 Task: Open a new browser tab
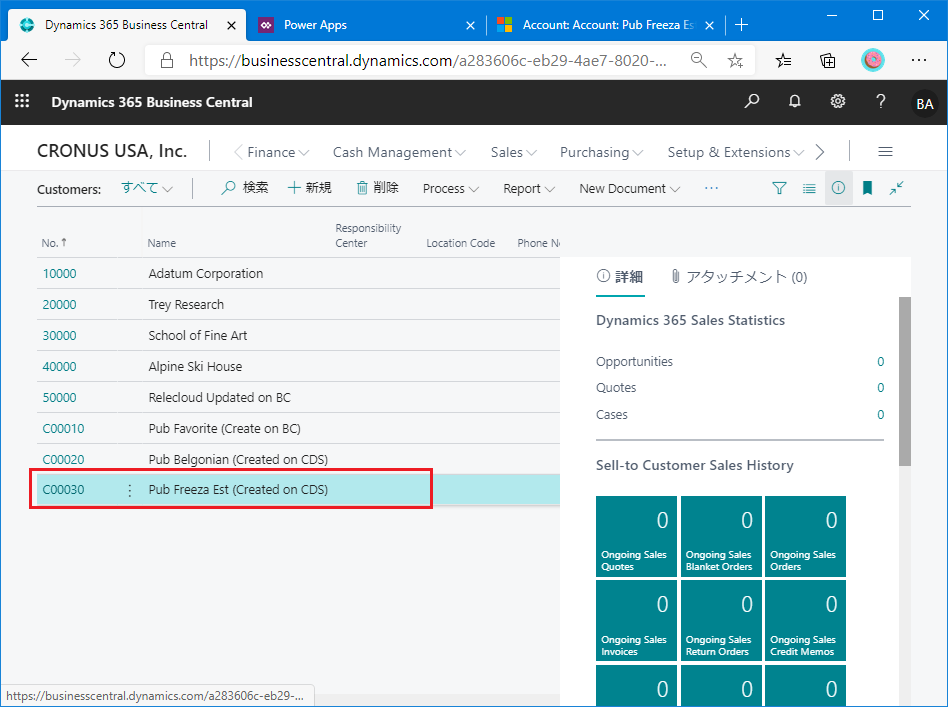tap(741, 25)
